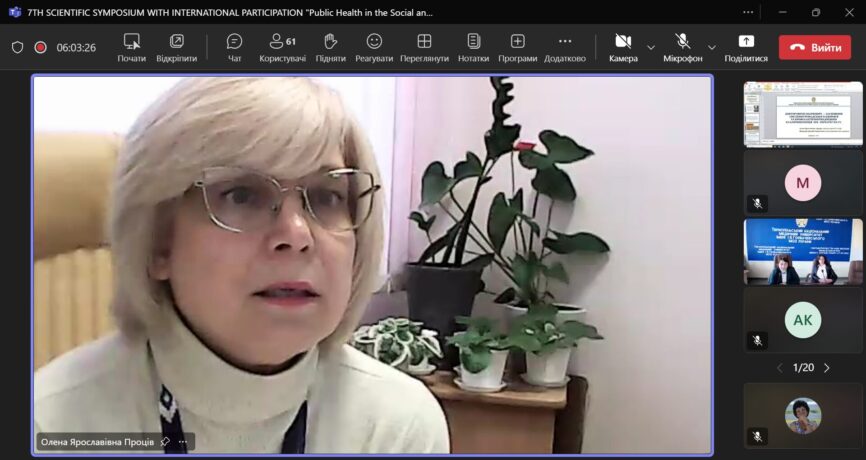Image resolution: width=866 pixels, height=460 pixels.
Task: Open the Переглянути view menu
Action: pos(424,46)
